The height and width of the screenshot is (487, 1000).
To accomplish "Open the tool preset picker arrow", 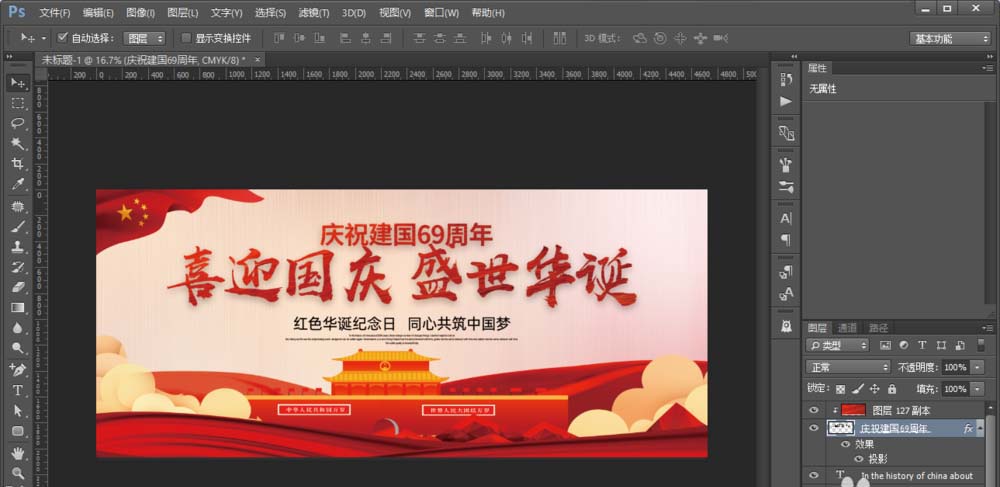I will click(44, 38).
